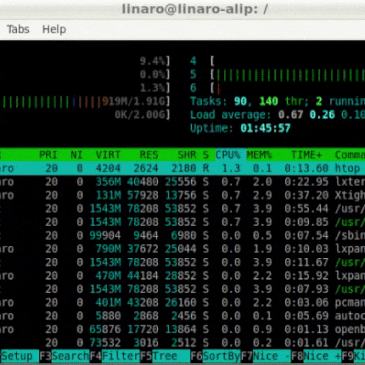Screen dimensions: 365x365
Task: Click the F3 Search function button
Action: (64, 356)
